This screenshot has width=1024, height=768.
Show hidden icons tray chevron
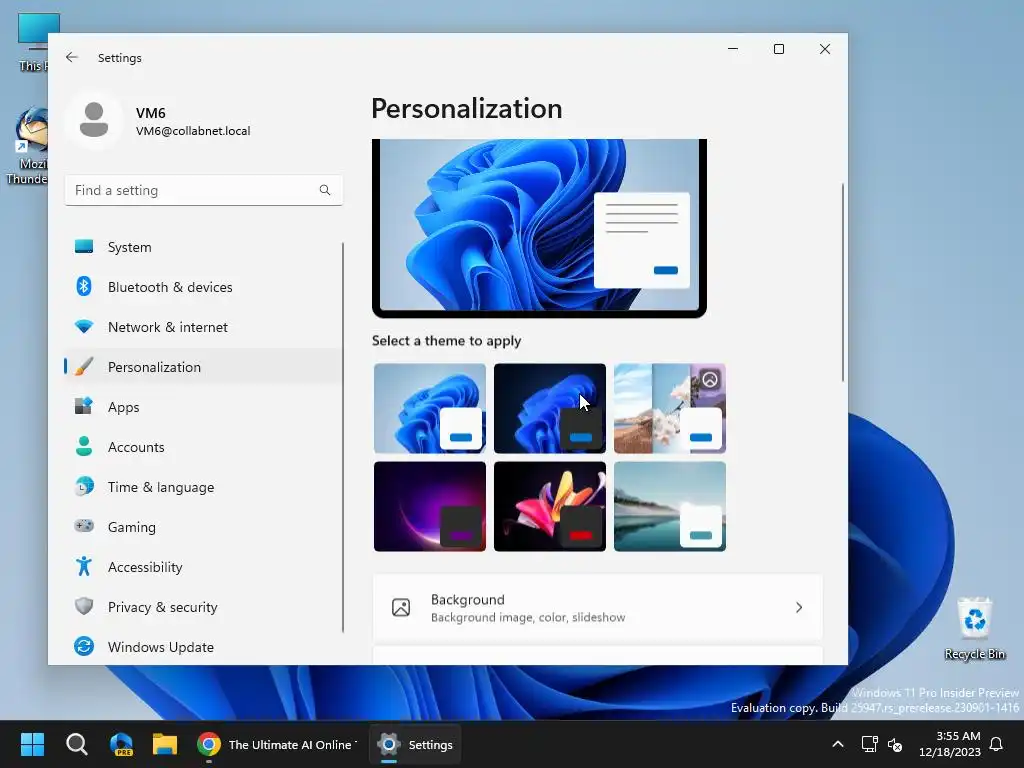[x=838, y=744]
